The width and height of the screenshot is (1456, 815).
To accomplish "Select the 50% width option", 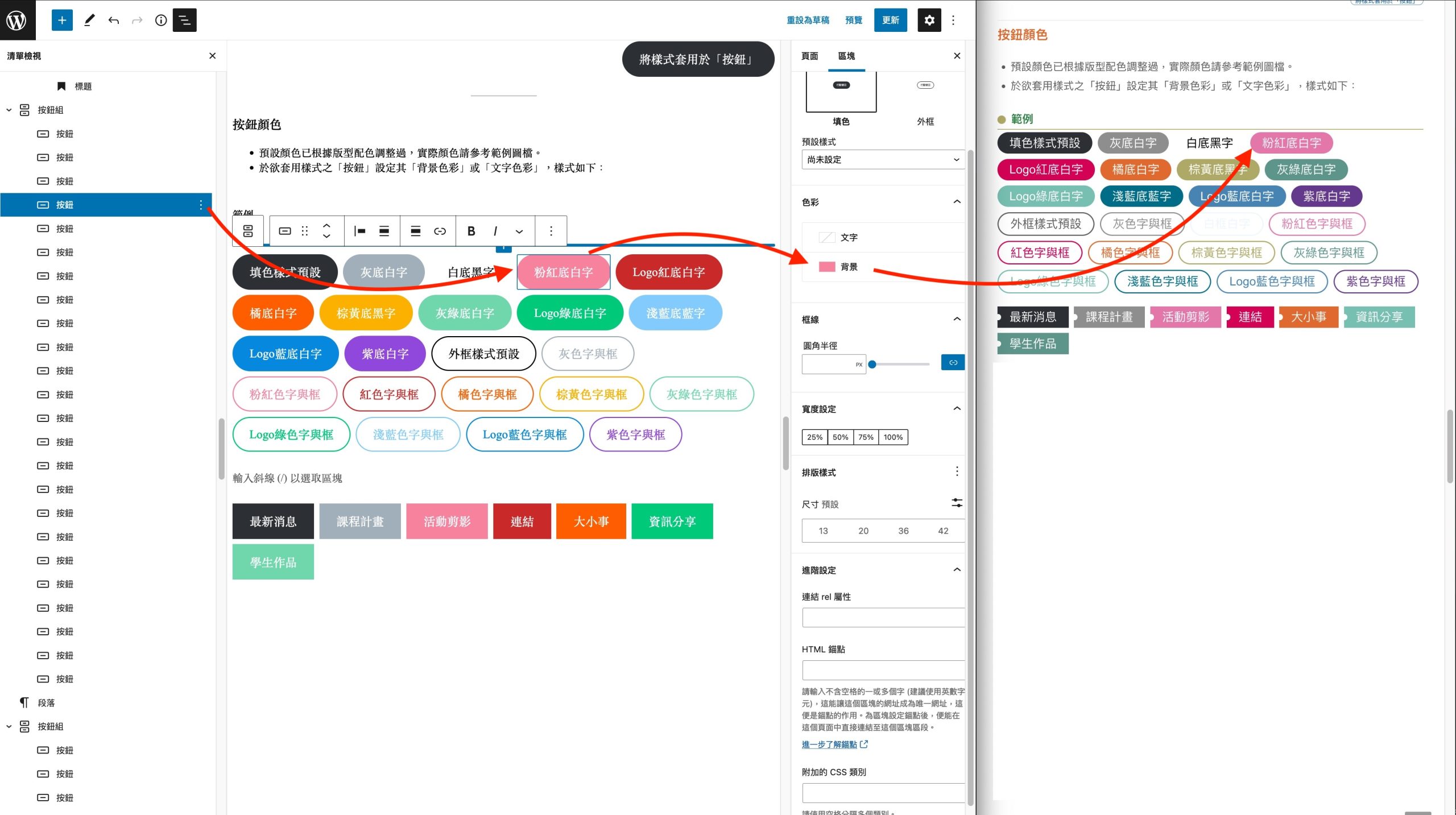I will pyautogui.click(x=840, y=437).
